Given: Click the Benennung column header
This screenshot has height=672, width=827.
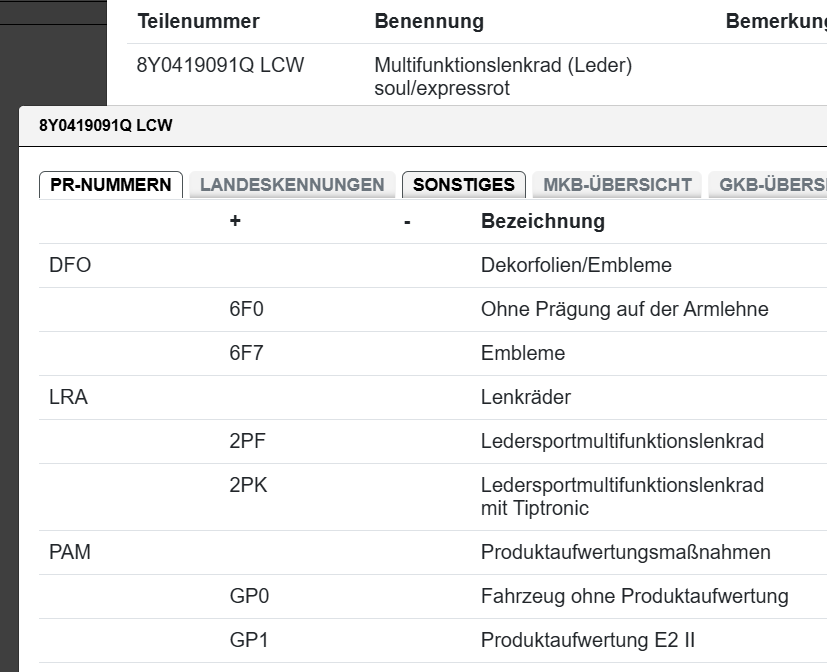Looking at the screenshot, I should click(429, 21).
